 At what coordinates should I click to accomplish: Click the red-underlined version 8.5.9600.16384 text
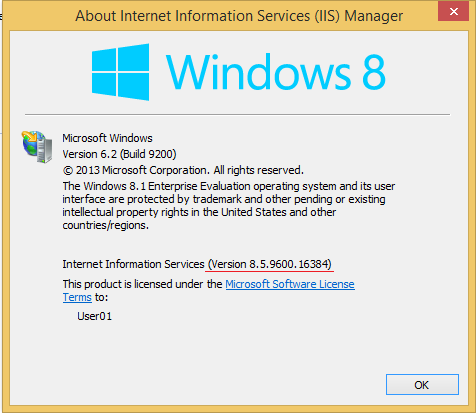270,264
